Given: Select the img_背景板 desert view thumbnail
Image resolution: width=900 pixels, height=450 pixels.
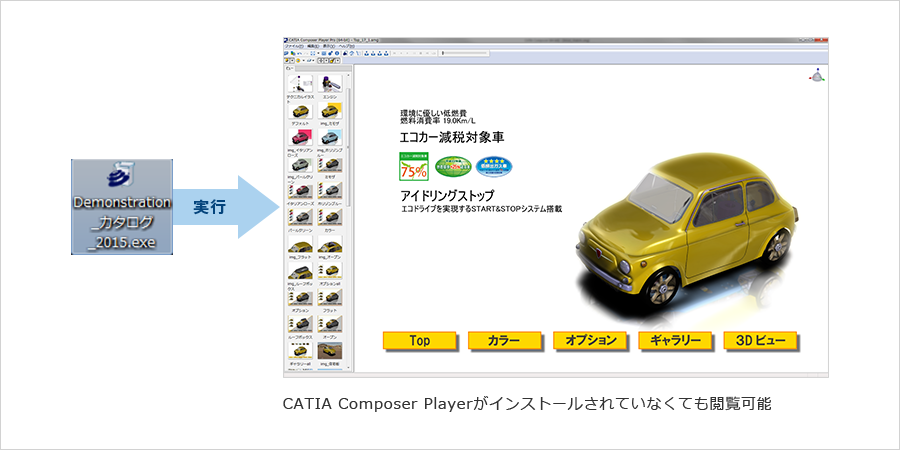Looking at the screenshot, I should click(330, 350).
